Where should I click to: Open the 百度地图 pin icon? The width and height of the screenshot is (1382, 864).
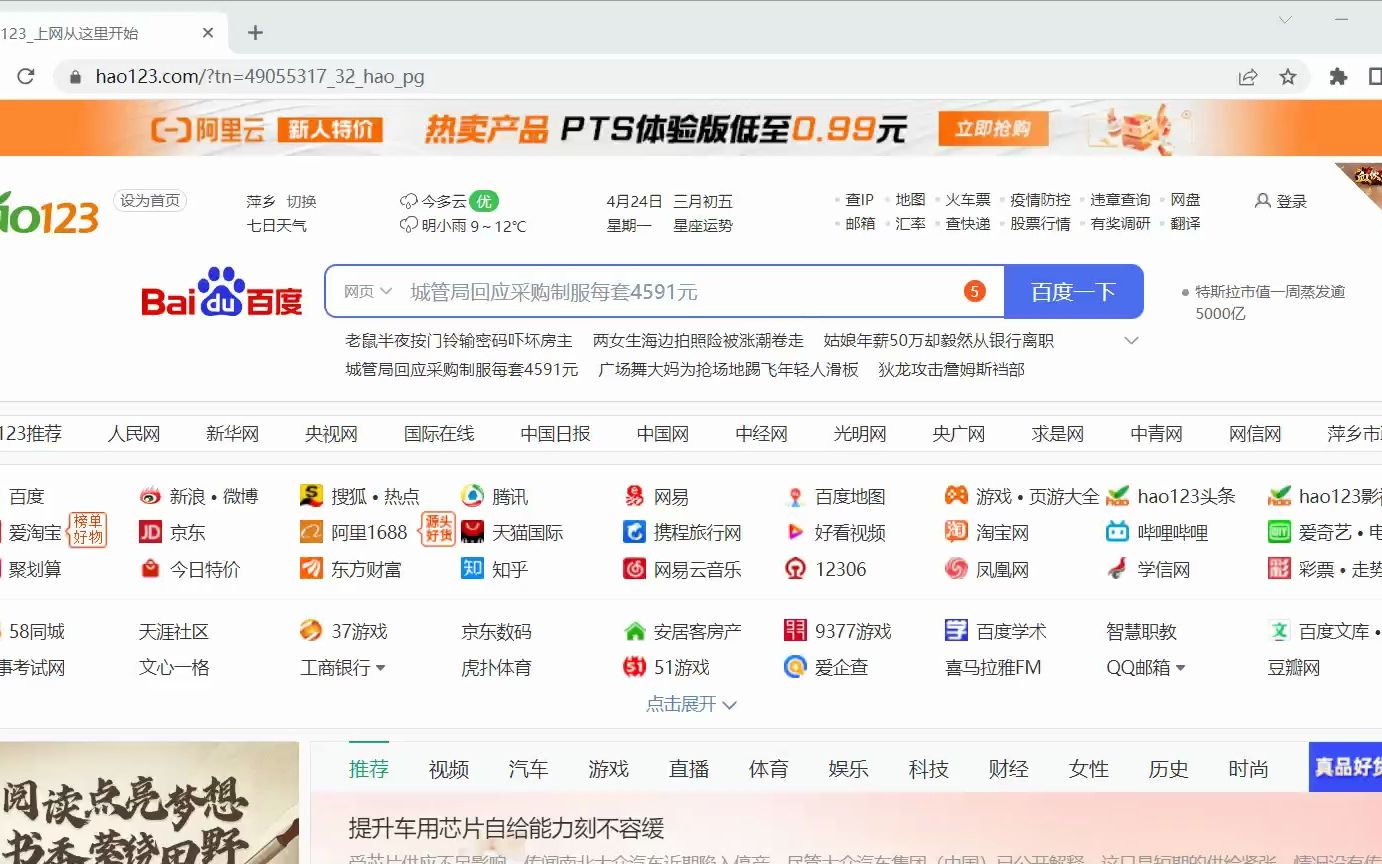[x=795, y=496]
